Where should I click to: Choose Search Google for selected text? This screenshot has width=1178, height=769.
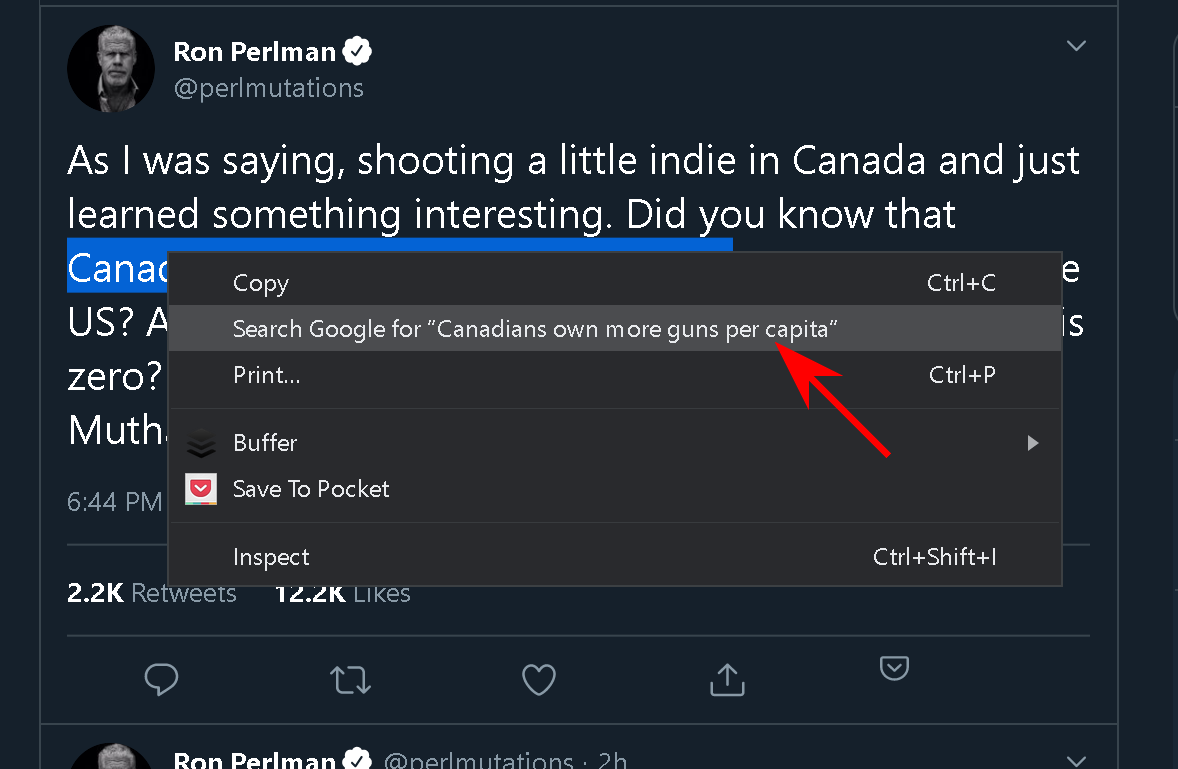pos(534,328)
